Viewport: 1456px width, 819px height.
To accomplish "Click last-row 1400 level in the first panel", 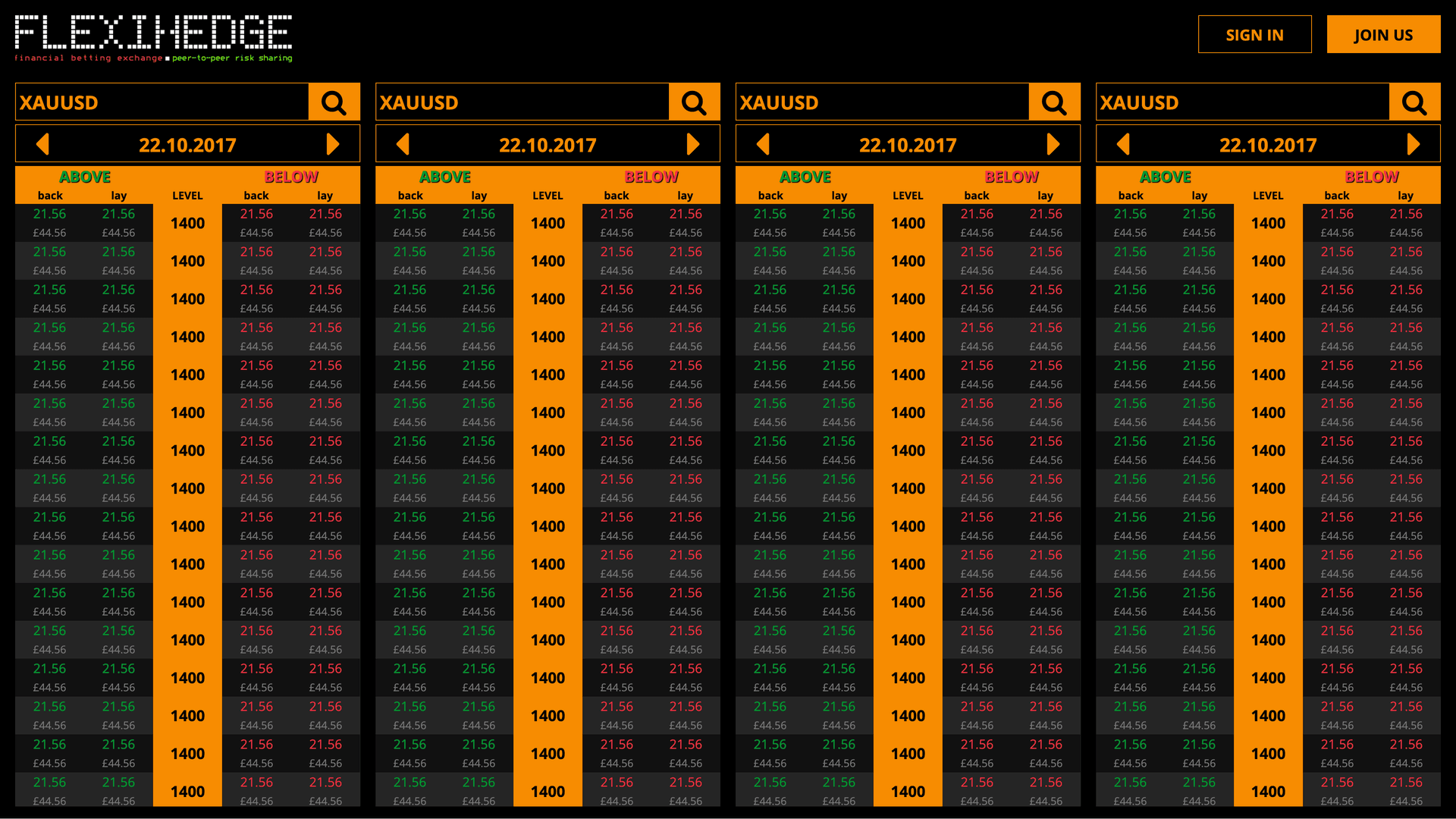I will (x=187, y=792).
